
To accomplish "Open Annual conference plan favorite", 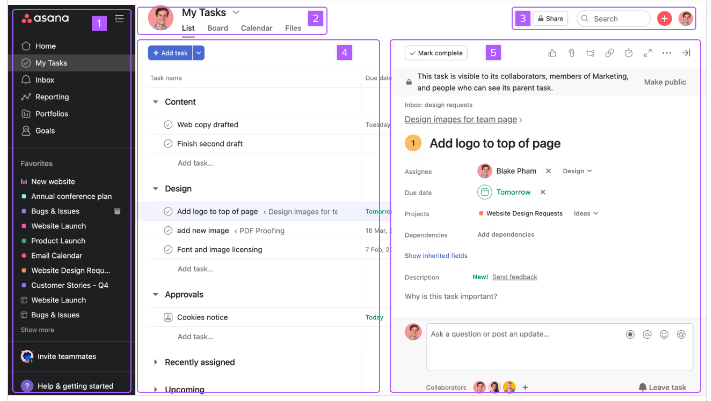I will 67,196.
